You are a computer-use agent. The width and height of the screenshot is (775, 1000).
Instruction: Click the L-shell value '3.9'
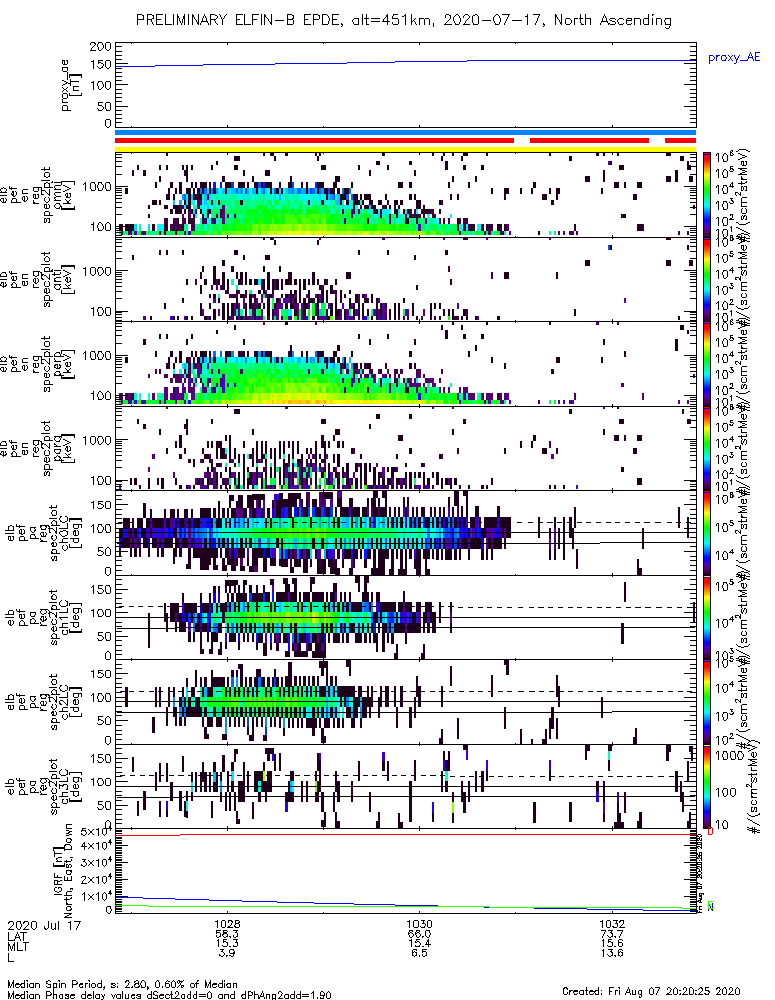point(227,953)
